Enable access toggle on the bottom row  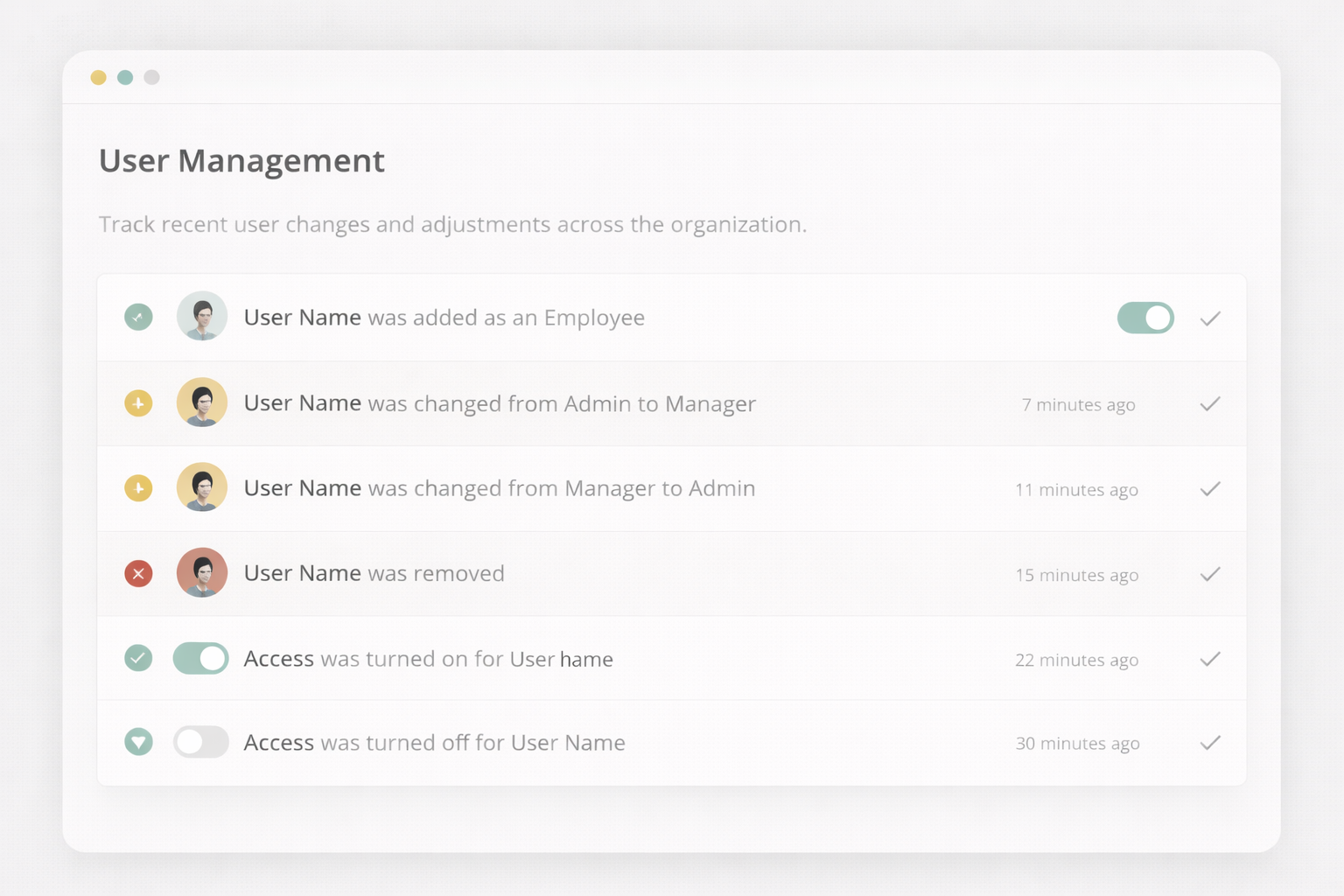(x=201, y=742)
